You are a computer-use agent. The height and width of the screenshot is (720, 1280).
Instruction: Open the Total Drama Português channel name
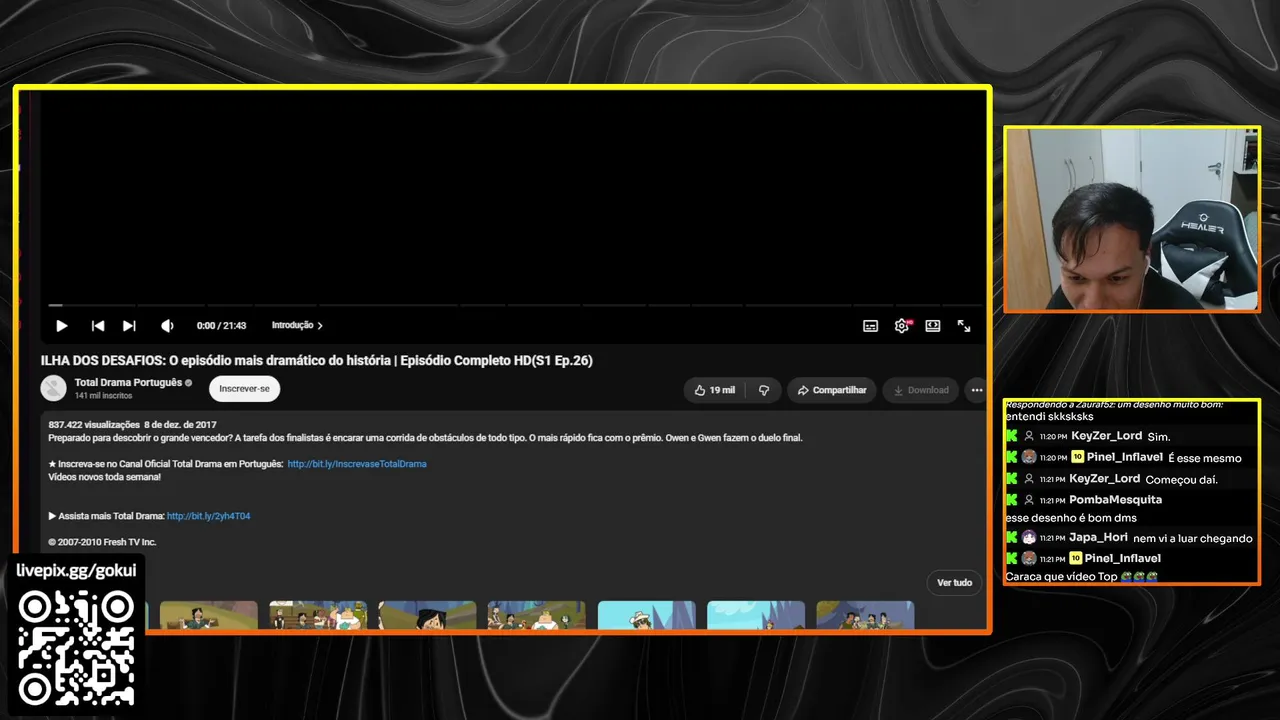129,383
